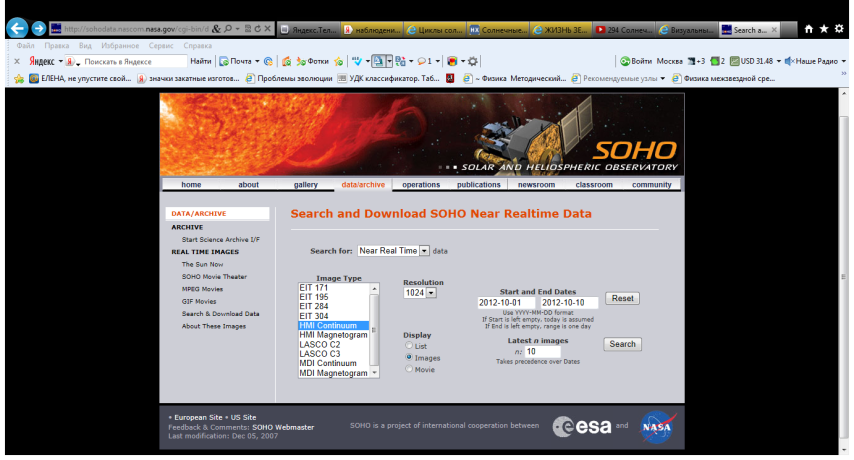Click the Yandex logo on the toolbar
The image size is (854, 460).
click(x=42, y=62)
